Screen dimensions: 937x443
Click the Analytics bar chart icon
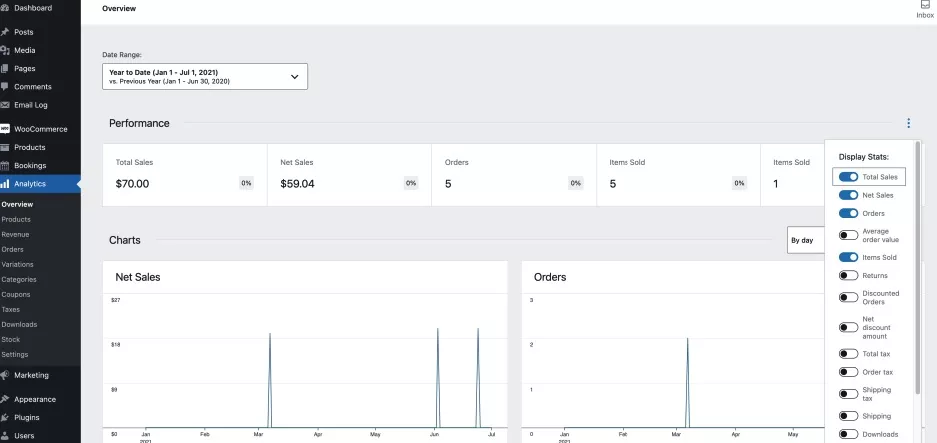(x=4, y=184)
